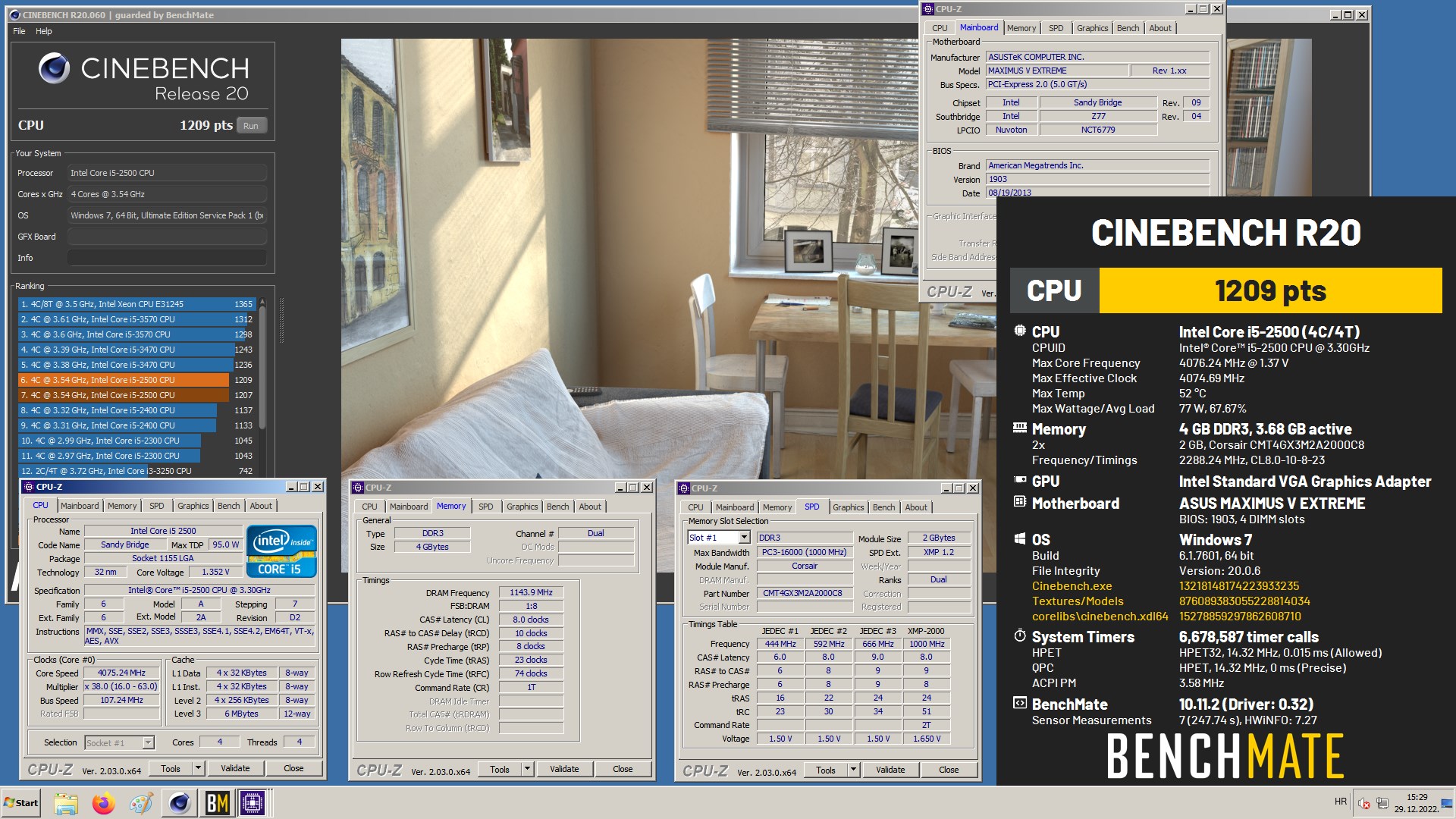The width and height of the screenshot is (1456, 819).
Task: Click the Info input field in Cinebench
Action: (x=167, y=258)
